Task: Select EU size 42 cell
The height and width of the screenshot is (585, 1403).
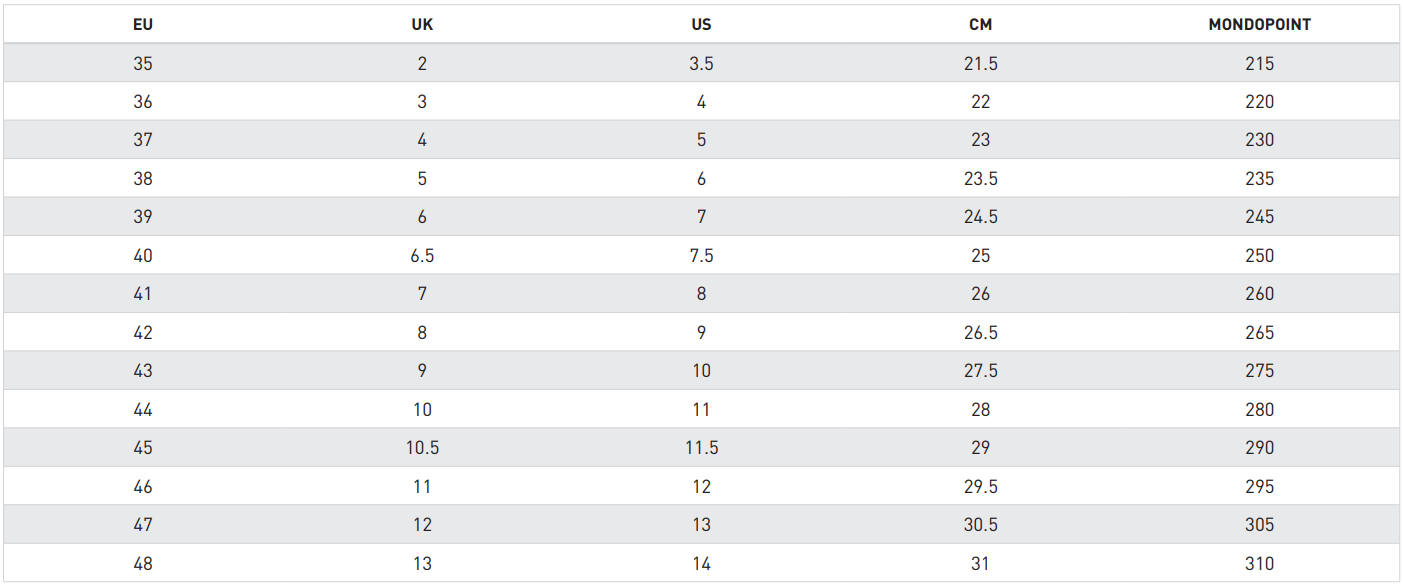Action: [143, 332]
